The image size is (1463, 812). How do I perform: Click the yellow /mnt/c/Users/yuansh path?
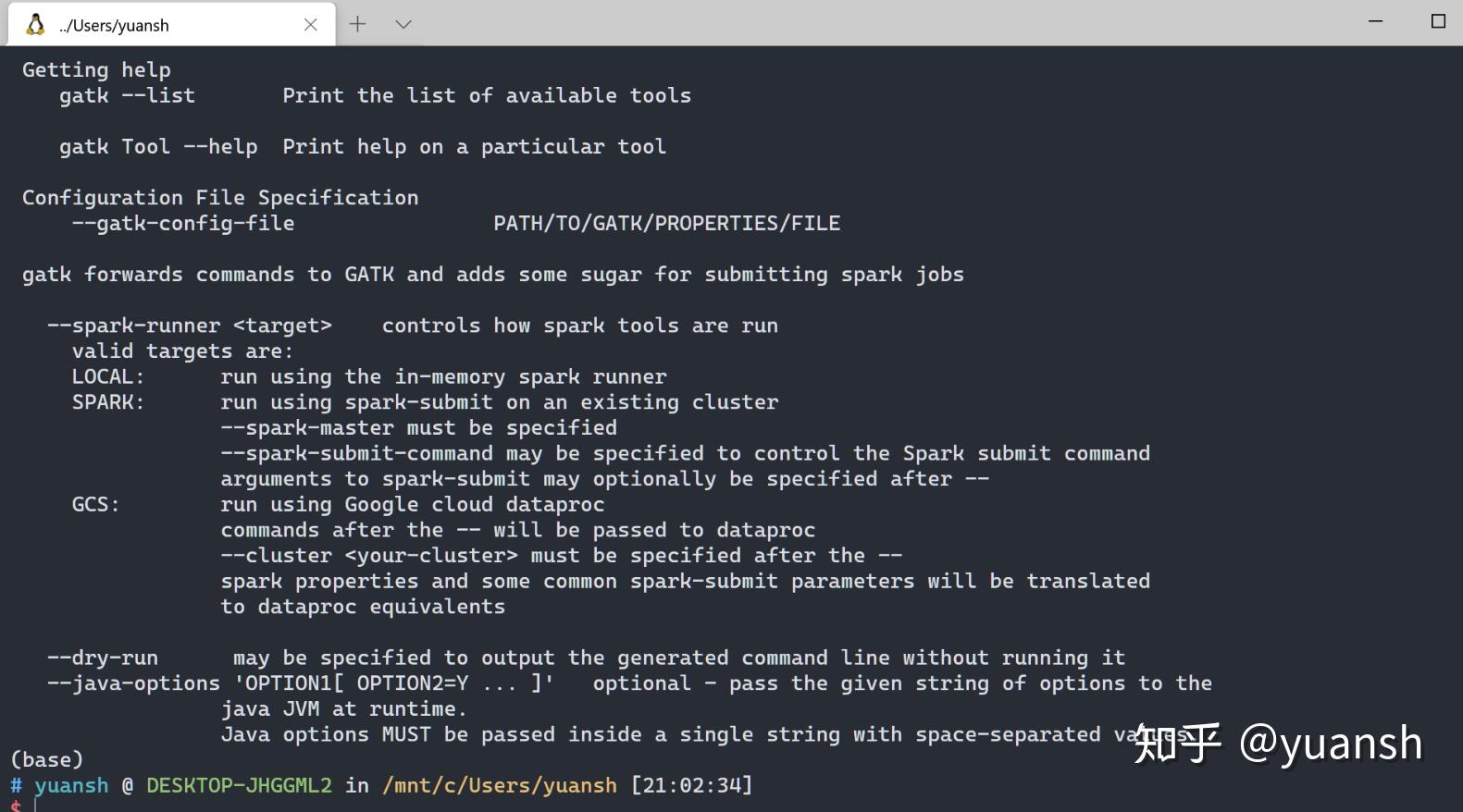499,785
